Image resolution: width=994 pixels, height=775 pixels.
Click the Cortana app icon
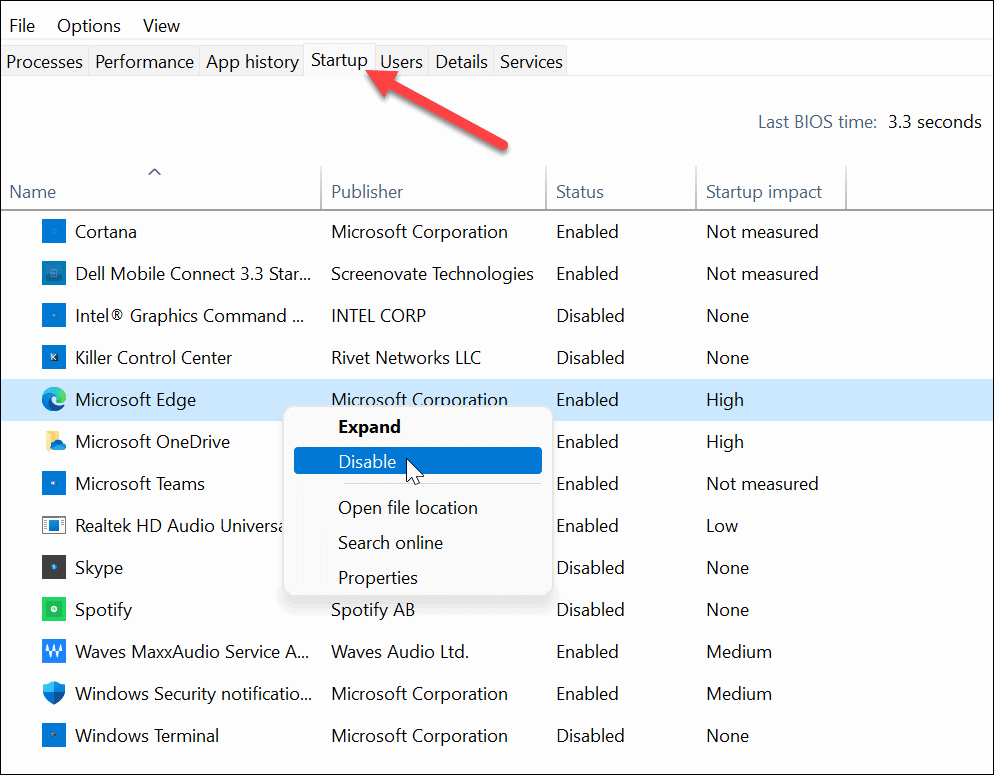click(x=53, y=231)
